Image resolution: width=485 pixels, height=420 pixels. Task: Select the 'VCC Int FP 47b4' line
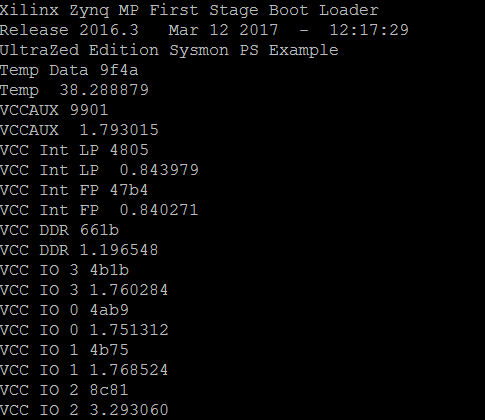pyautogui.click(x=74, y=190)
